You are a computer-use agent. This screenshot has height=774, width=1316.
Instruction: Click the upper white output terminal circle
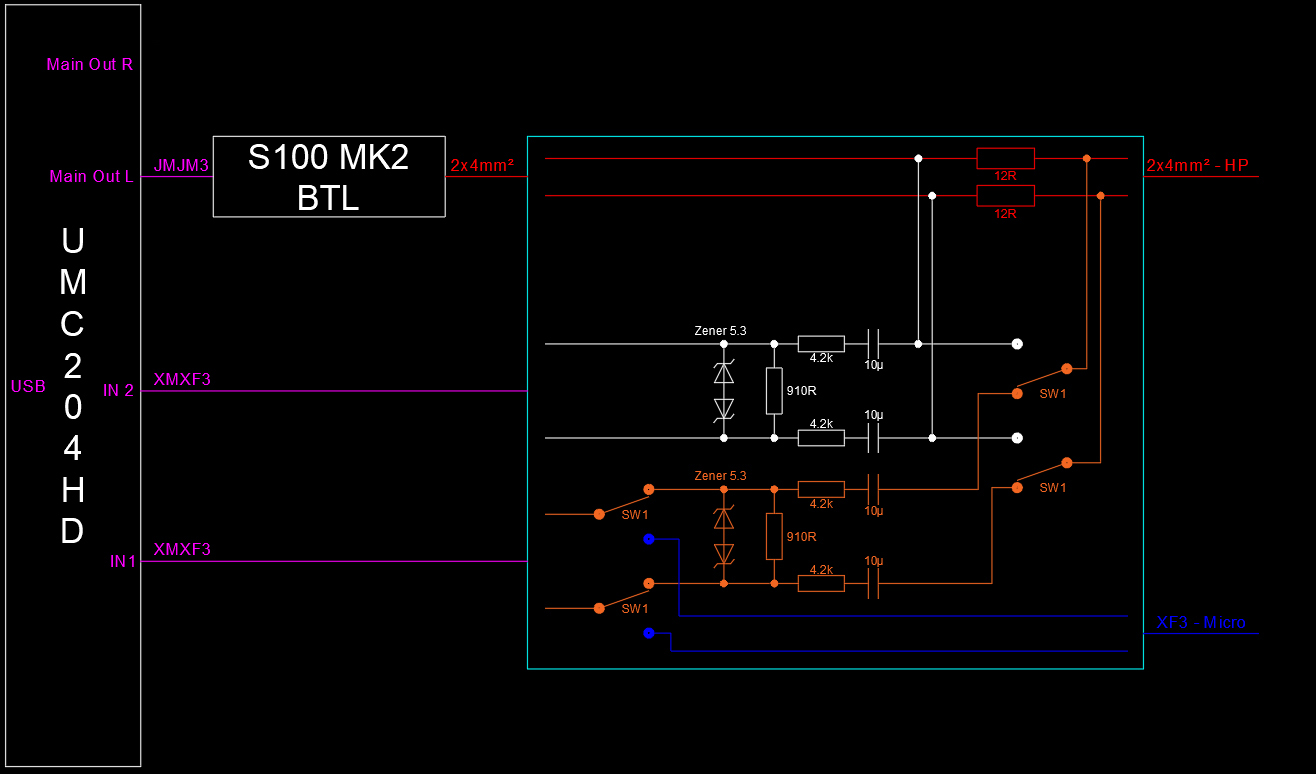tap(1017, 344)
